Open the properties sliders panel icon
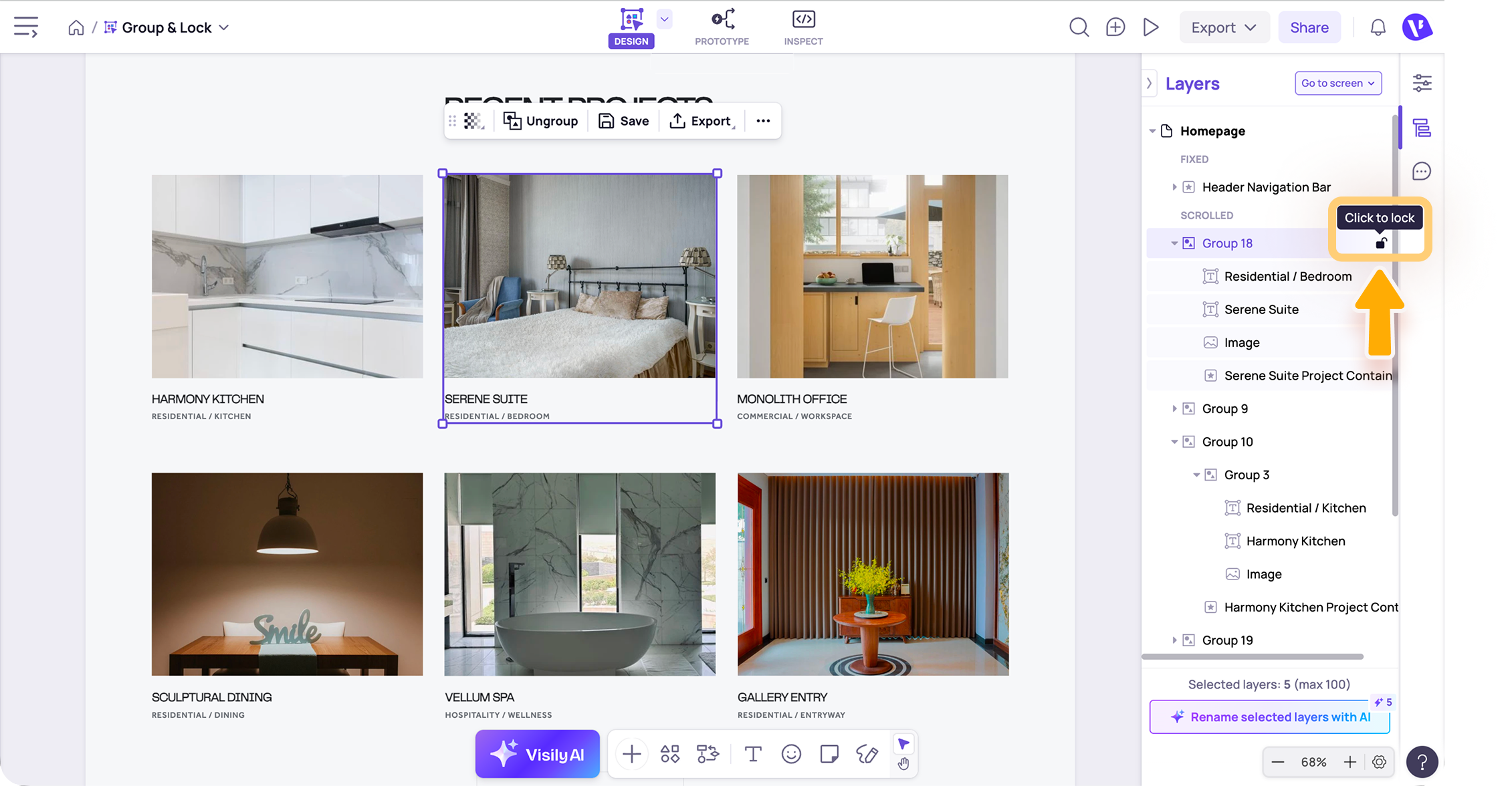The image size is (1512, 786). 1422,84
